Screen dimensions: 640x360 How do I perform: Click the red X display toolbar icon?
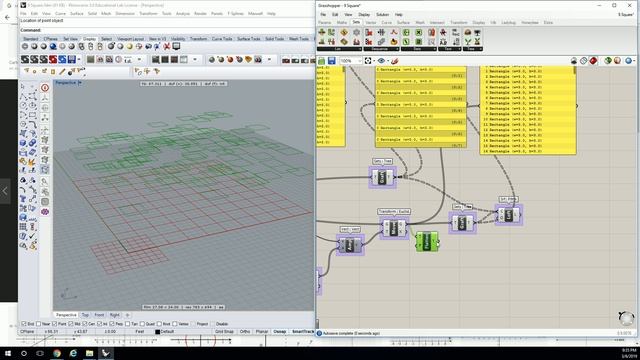[x=167, y=47]
